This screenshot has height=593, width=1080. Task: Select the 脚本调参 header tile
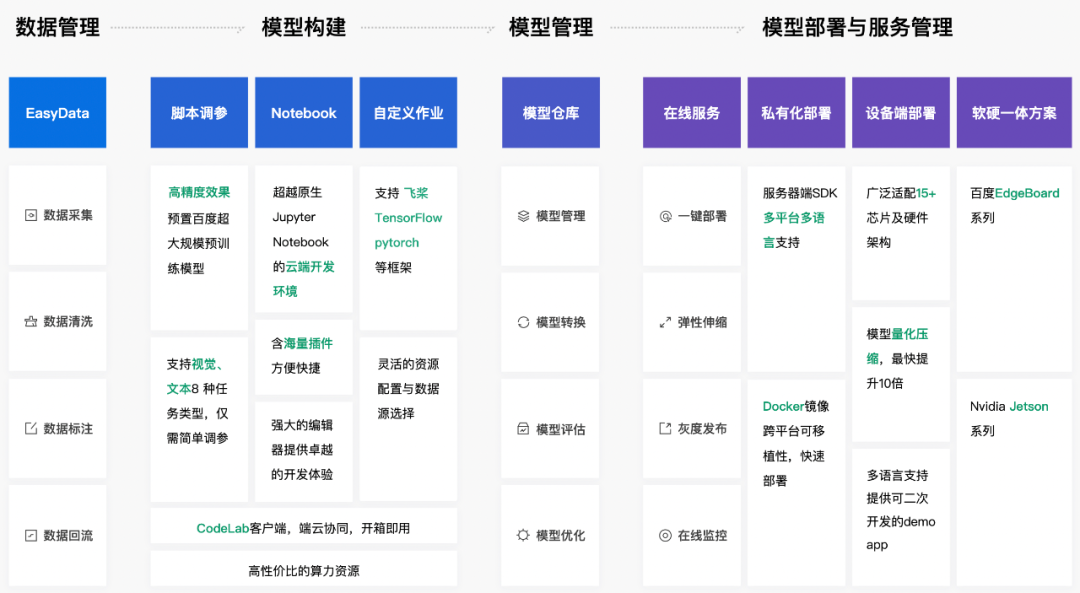click(x=199, y=112)
